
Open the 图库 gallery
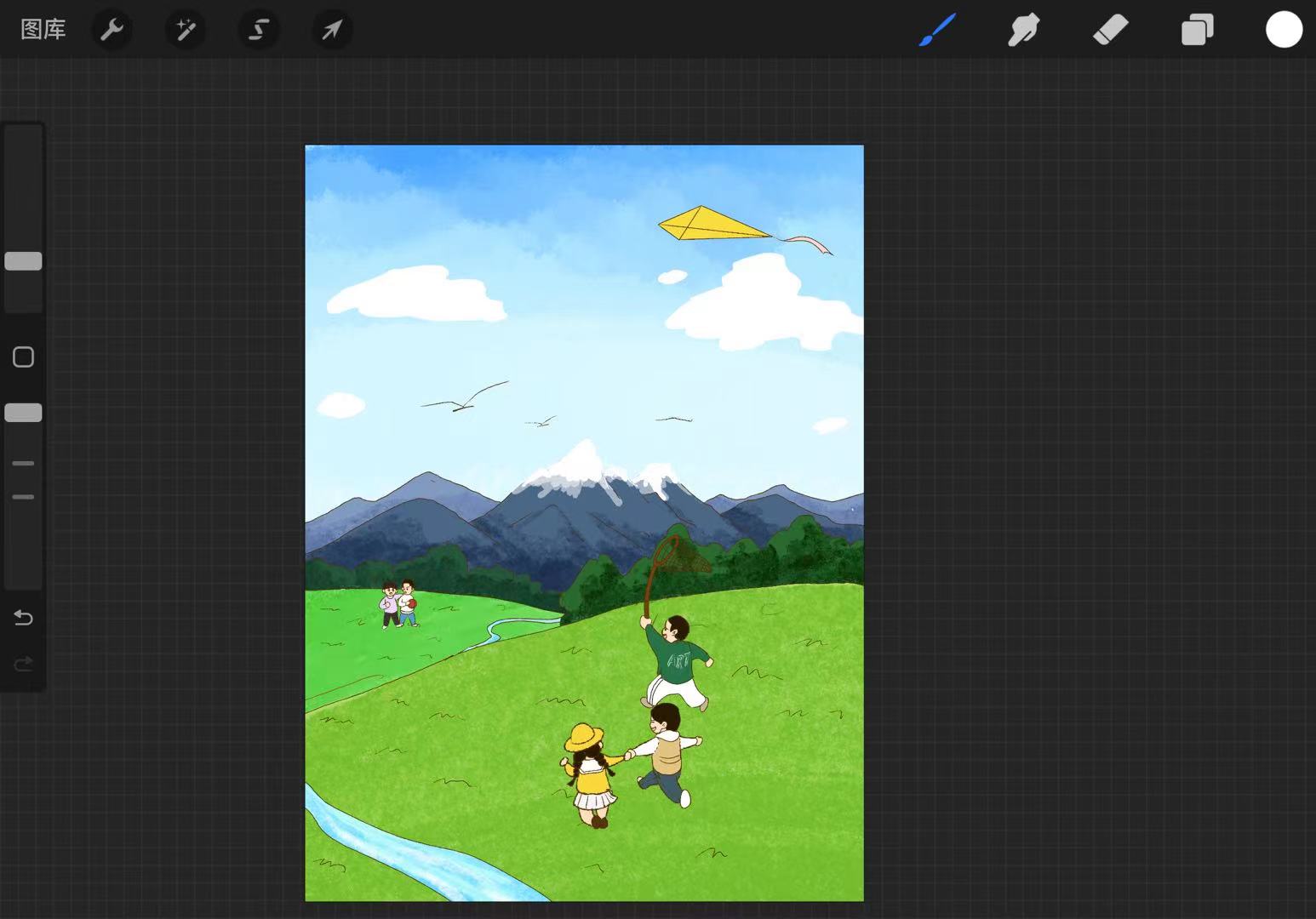(43, 30)
